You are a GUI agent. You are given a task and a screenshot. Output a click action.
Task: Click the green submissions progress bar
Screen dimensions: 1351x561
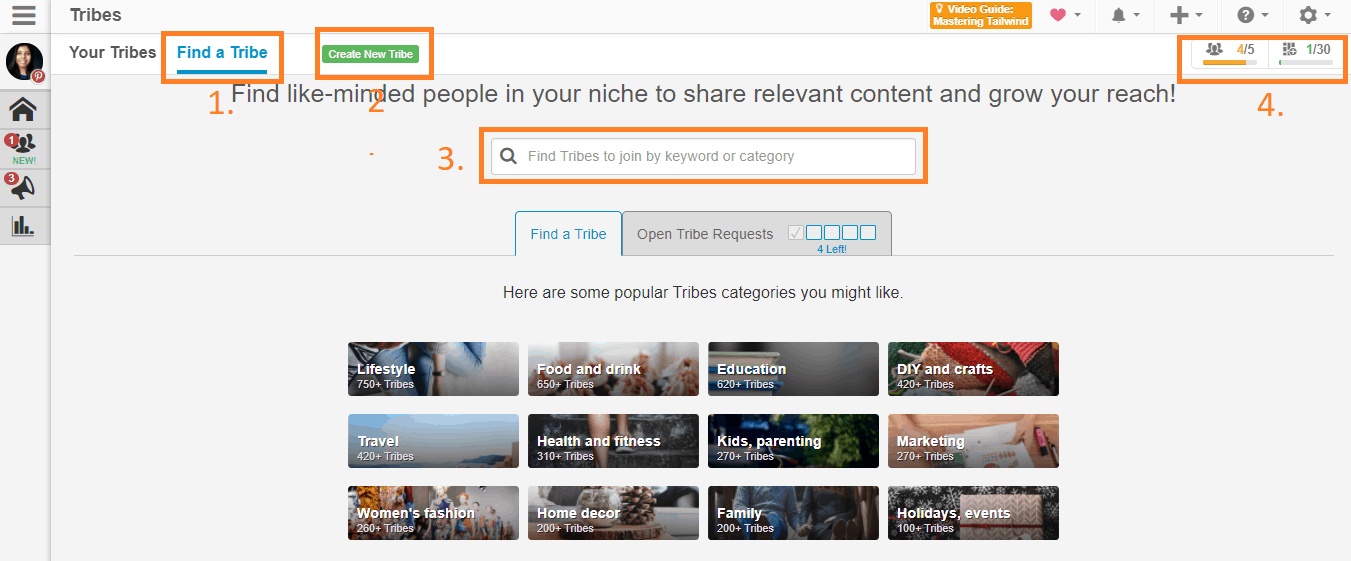click(x=1305, y=62)
